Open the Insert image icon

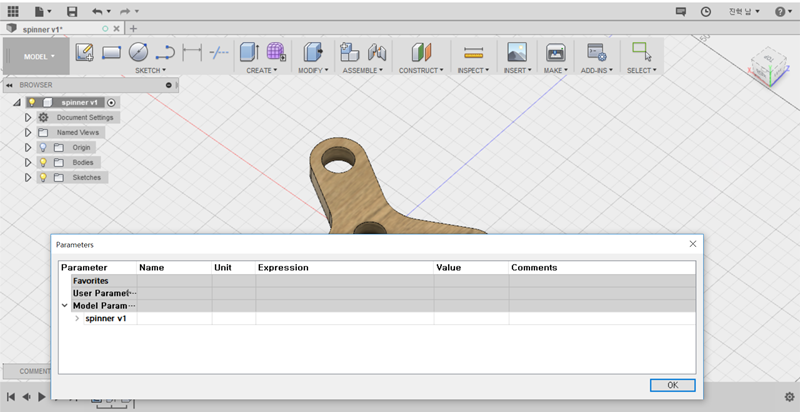(x=517, y=52)
